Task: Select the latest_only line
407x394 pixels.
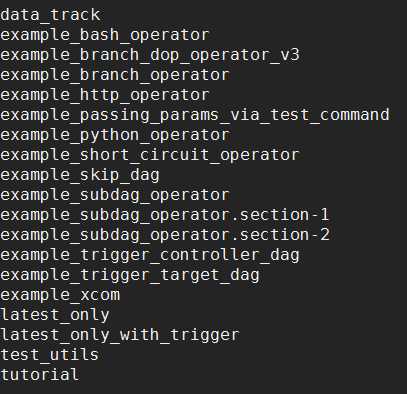Action: pyautogui.click(x=55, y=315)
